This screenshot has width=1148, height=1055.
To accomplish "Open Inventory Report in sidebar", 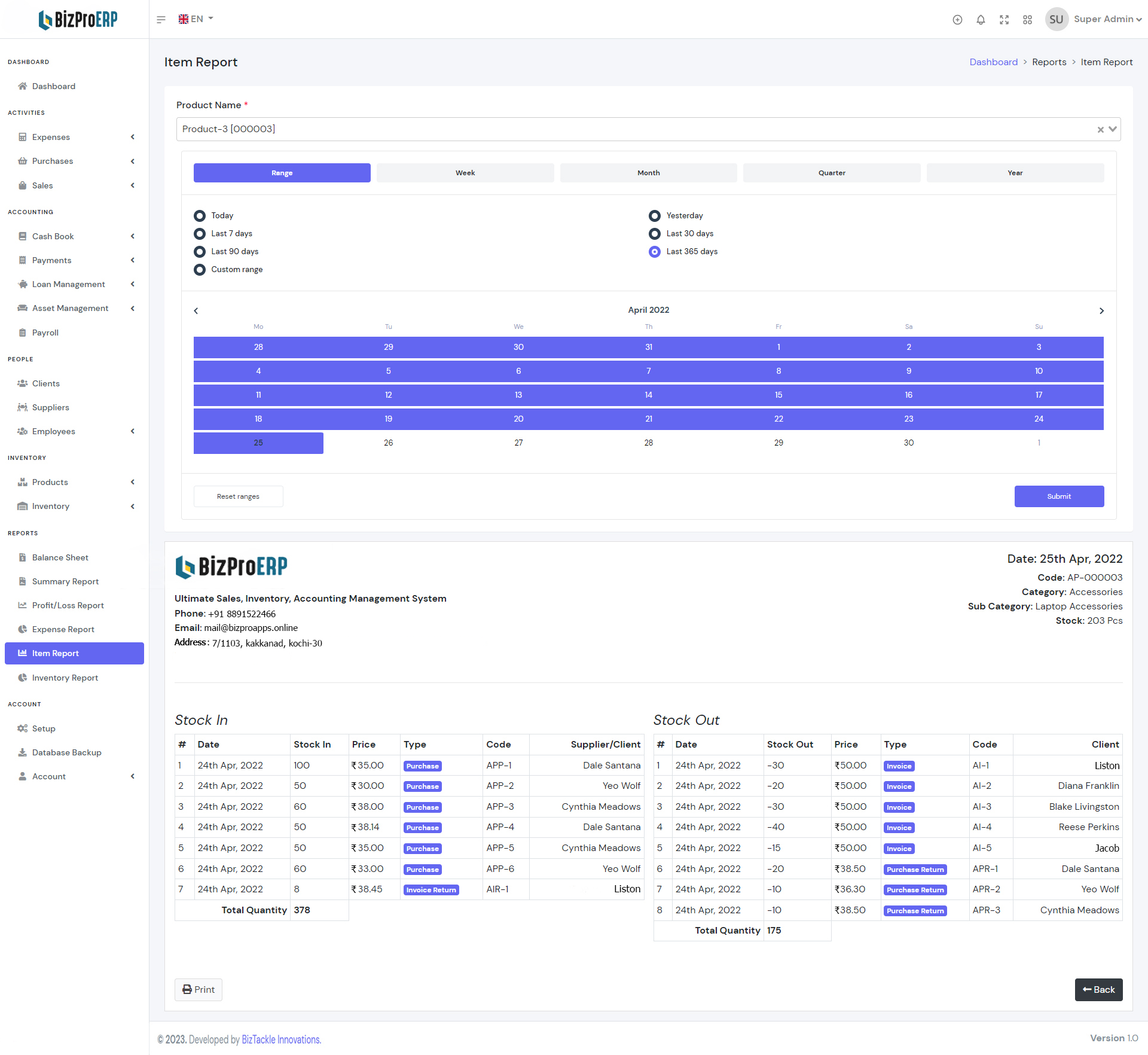I will [65, 678].
